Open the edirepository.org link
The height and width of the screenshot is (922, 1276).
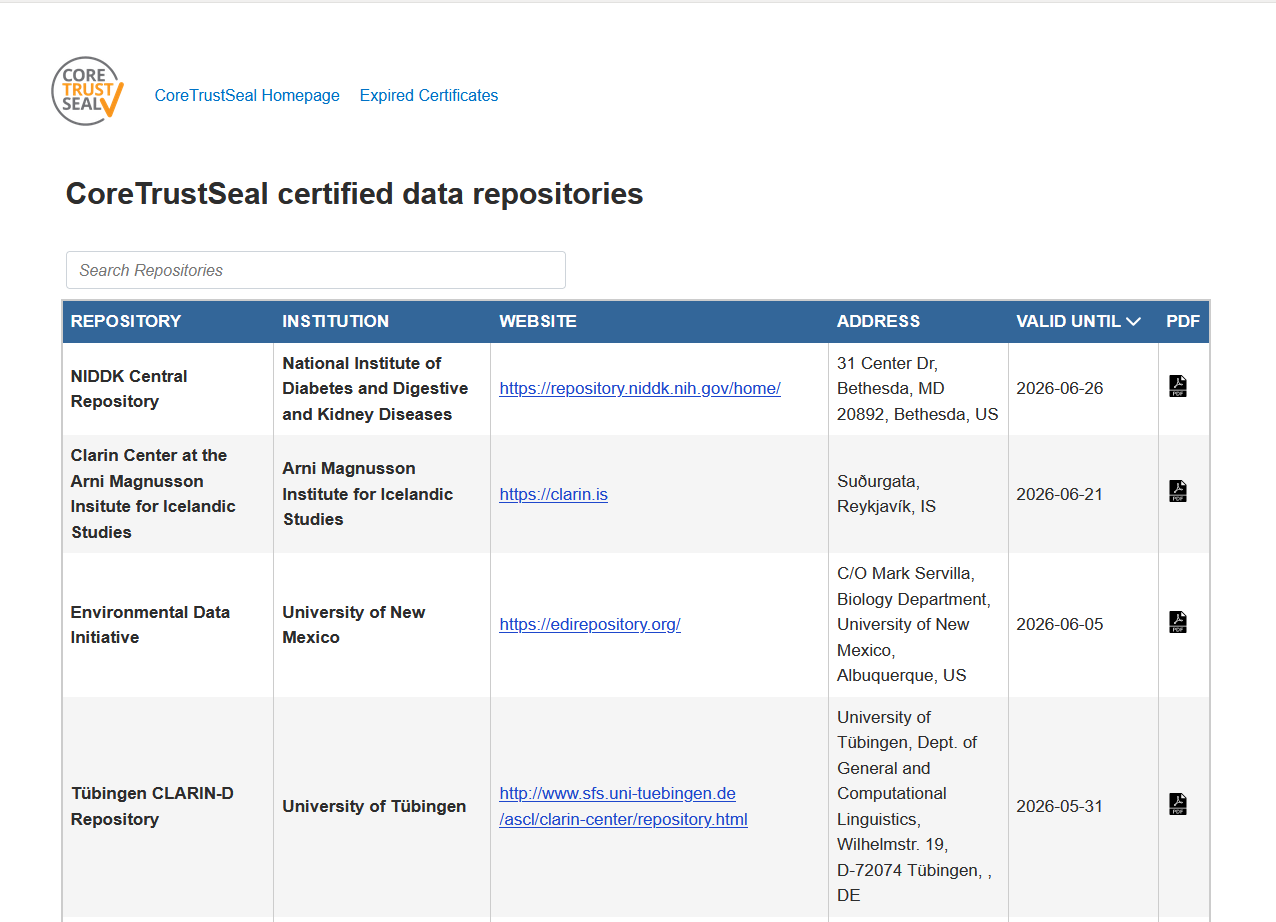[590, 625]
